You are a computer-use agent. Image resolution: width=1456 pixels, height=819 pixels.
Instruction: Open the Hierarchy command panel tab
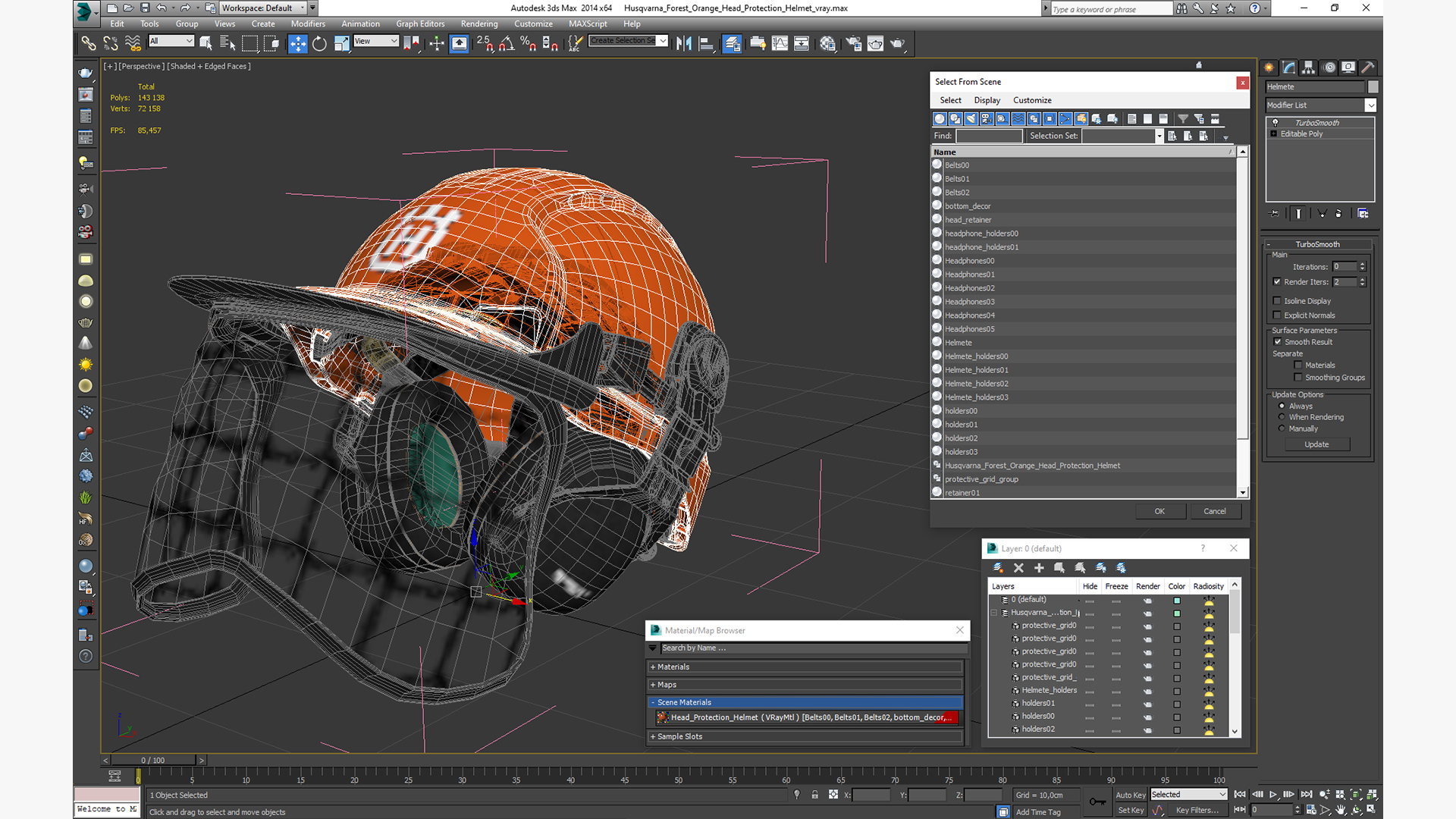click(1308, 67)
